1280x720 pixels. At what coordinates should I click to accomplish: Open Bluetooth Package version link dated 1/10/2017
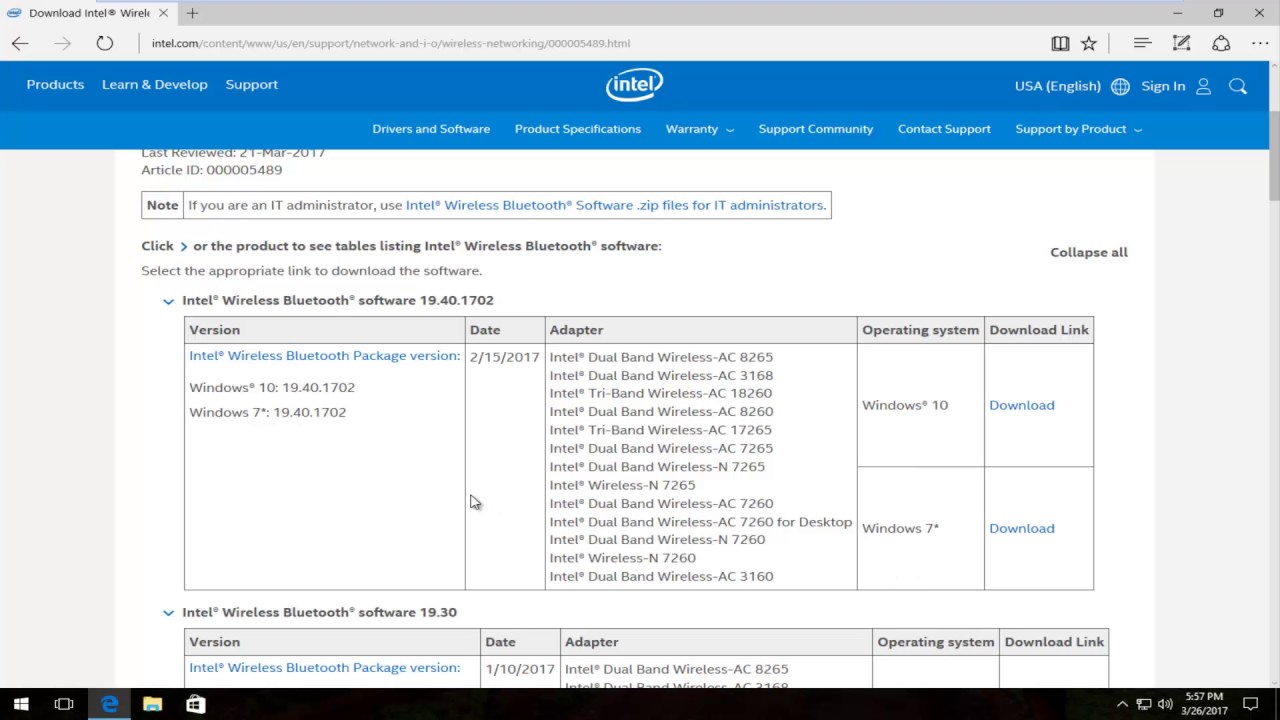click(324, 668)
